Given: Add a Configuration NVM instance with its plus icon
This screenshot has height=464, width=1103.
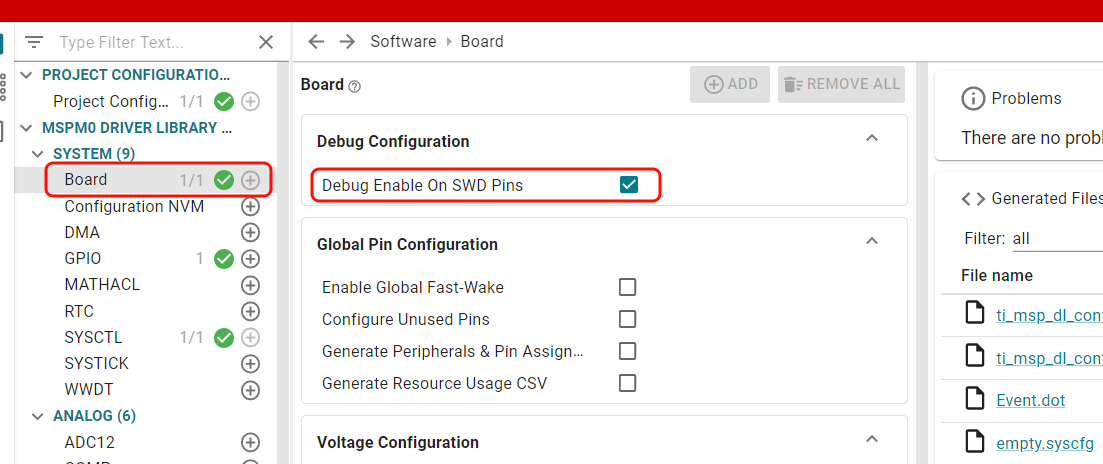Looking at the screenshot, I should point(250,207).
